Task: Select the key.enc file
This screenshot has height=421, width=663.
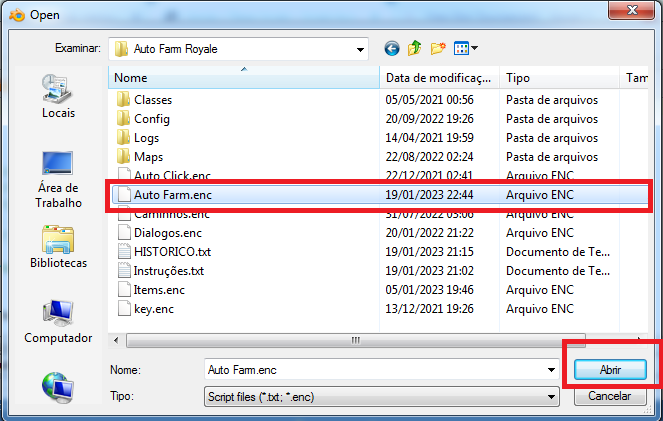Action: (153, 309)
